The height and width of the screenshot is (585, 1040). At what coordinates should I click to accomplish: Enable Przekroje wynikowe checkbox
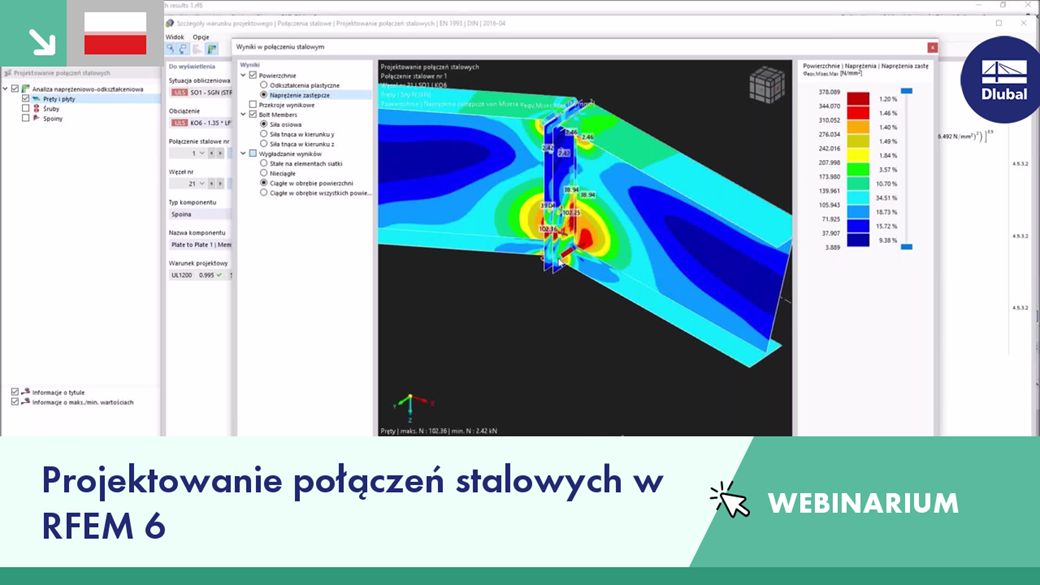[x=253, y=105]
